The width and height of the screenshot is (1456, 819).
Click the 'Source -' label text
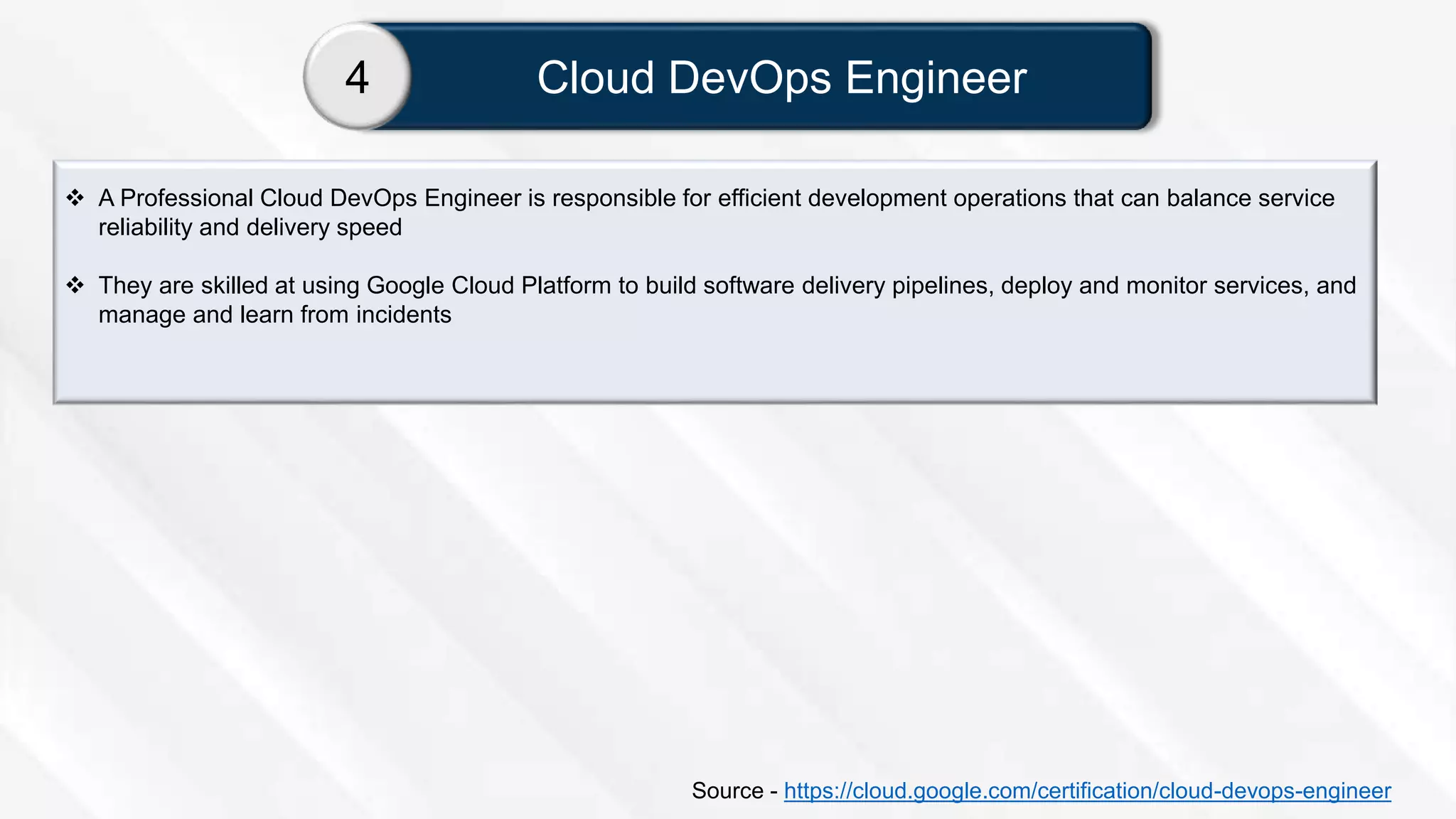(734, 791)
